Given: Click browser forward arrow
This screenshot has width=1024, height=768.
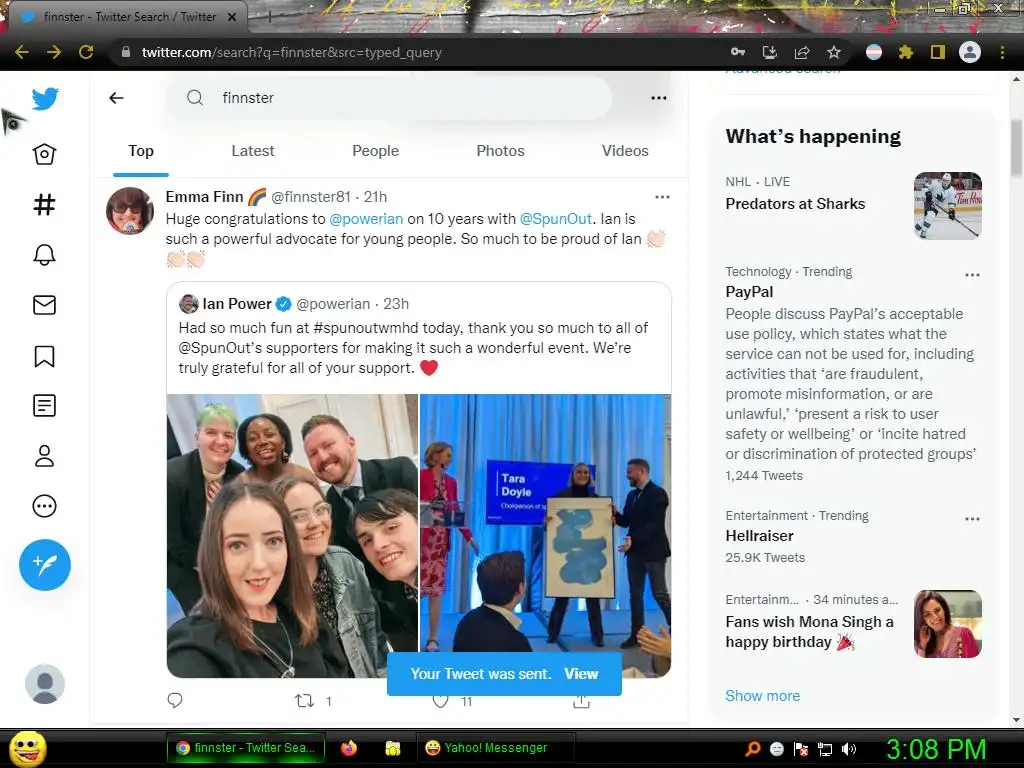Looking at the screenshot, I should pyautogui.click(x=54, y=52).
